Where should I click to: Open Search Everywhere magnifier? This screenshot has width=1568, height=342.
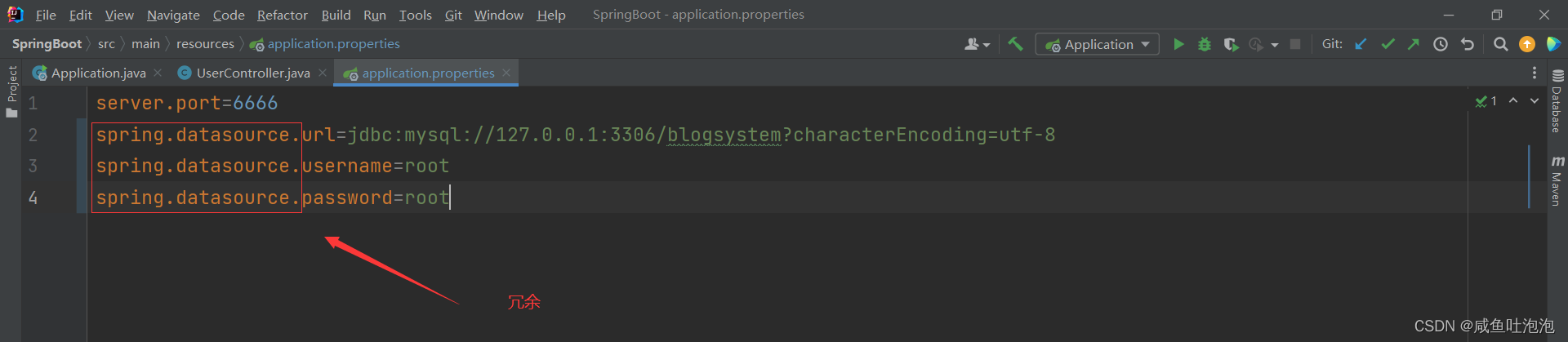1500,44
